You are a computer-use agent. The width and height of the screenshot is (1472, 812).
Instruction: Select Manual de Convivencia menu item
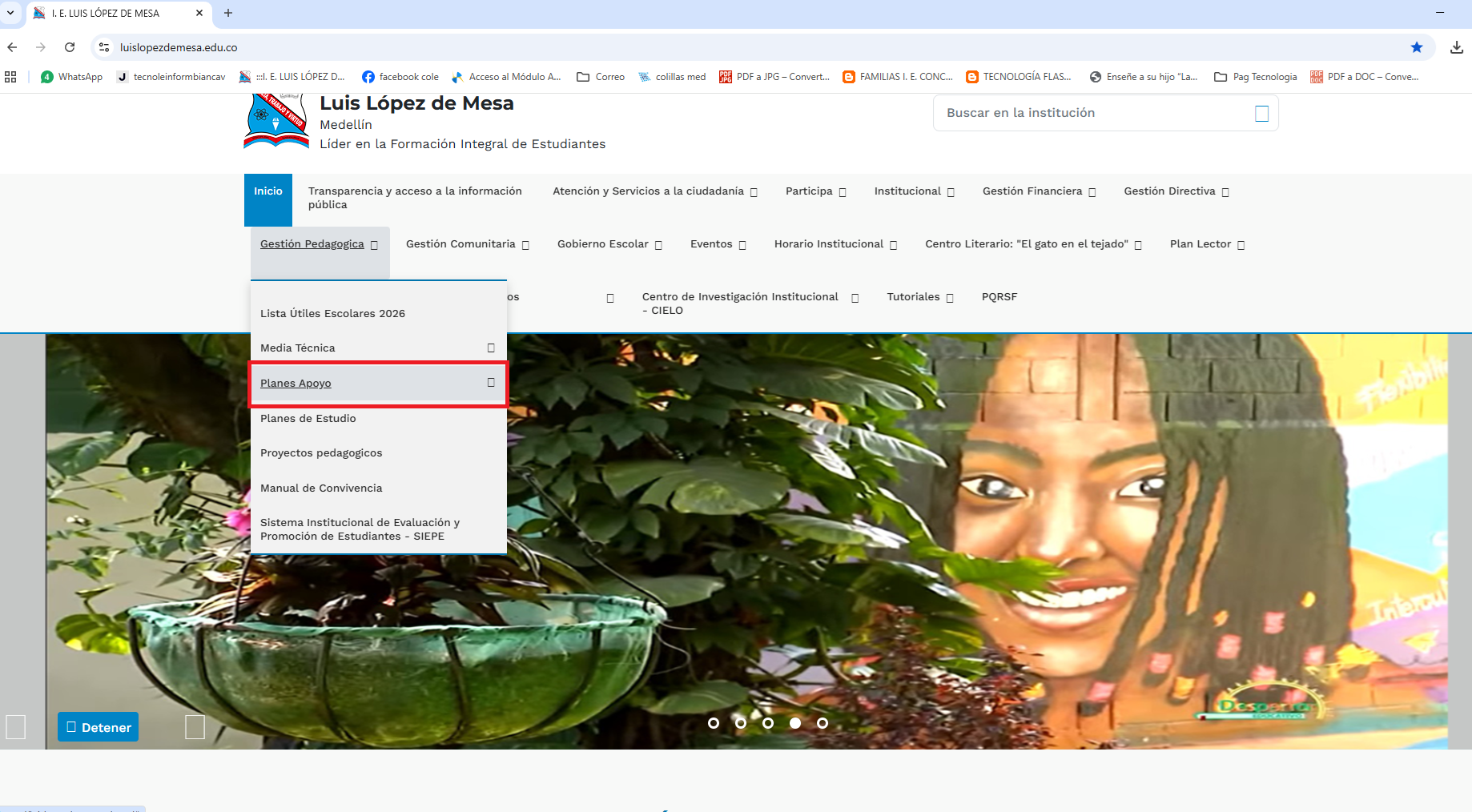(x=321, y=488)
